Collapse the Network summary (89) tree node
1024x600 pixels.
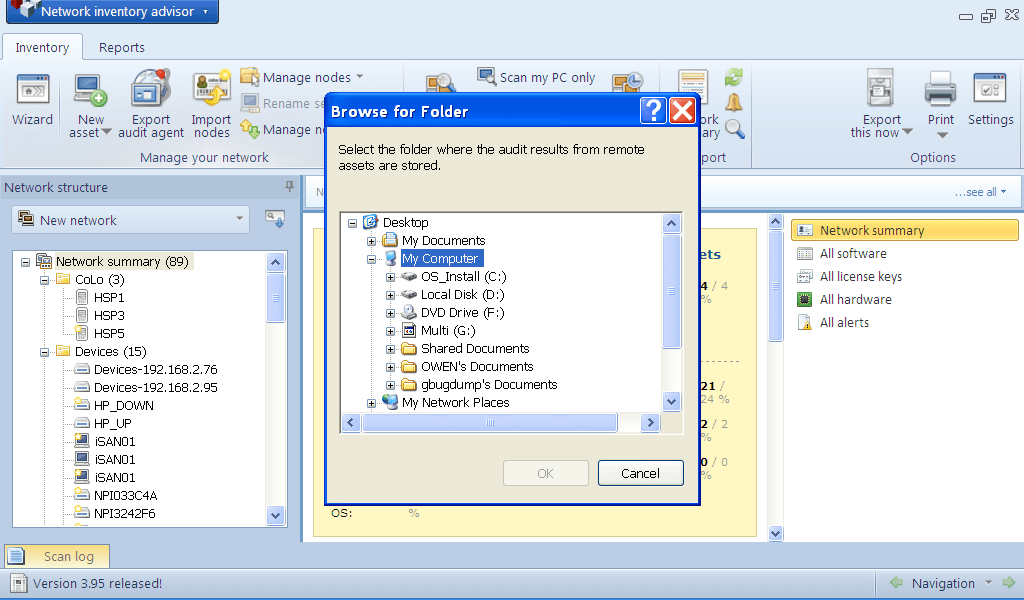(25, 262)
